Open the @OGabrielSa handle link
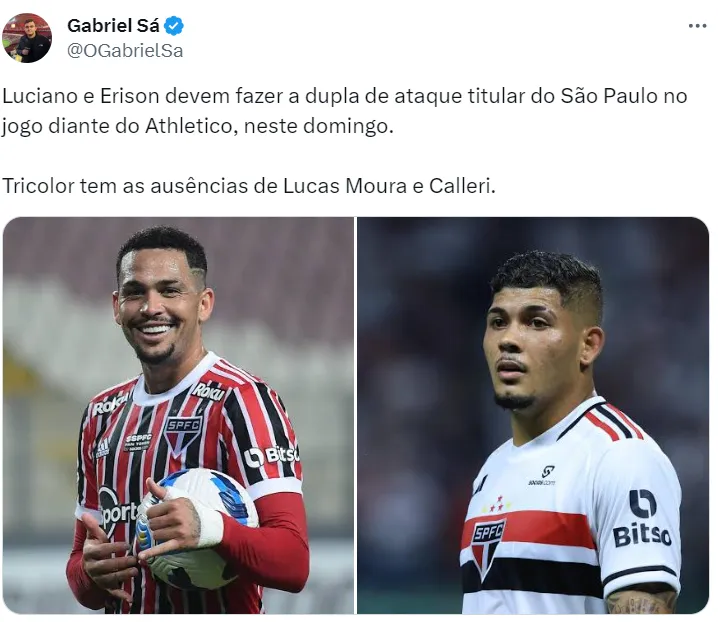Image resolution: width=718 pixels, height=622 pixels. [125, 50]
